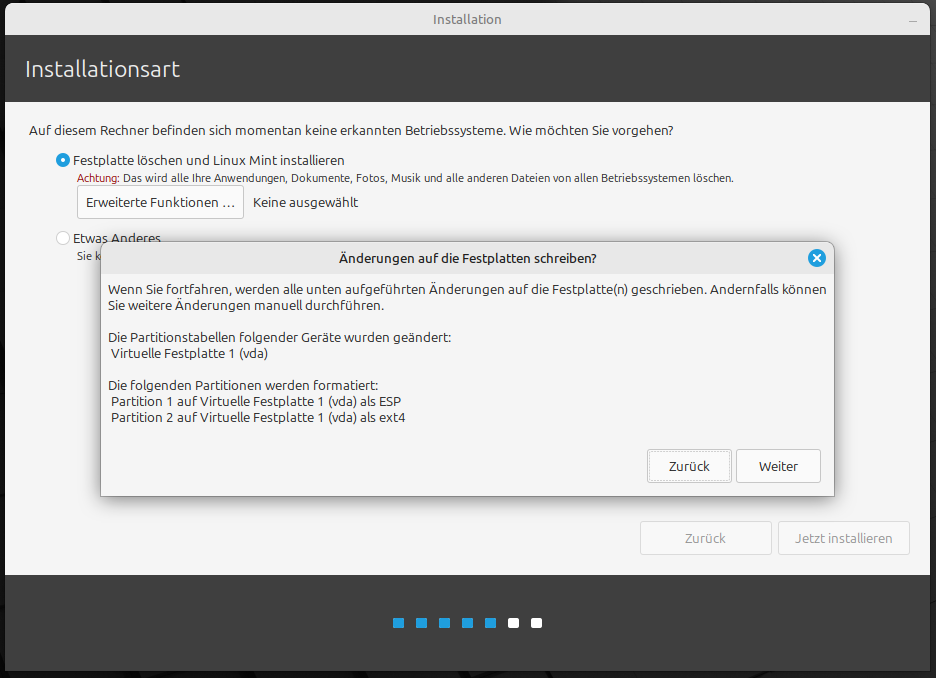Click the 'Virtuelle Festplatte 1 (vda)' device line

point(189,353)
